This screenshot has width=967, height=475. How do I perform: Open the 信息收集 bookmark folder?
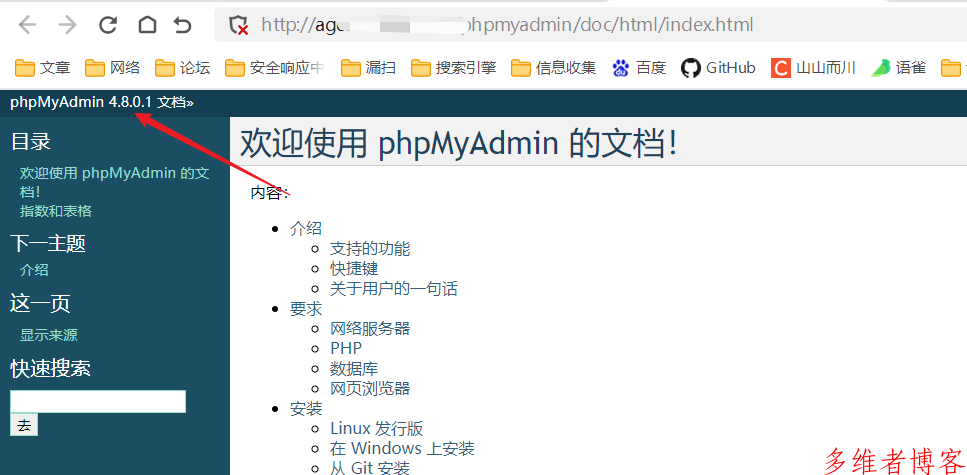(554, 68)
